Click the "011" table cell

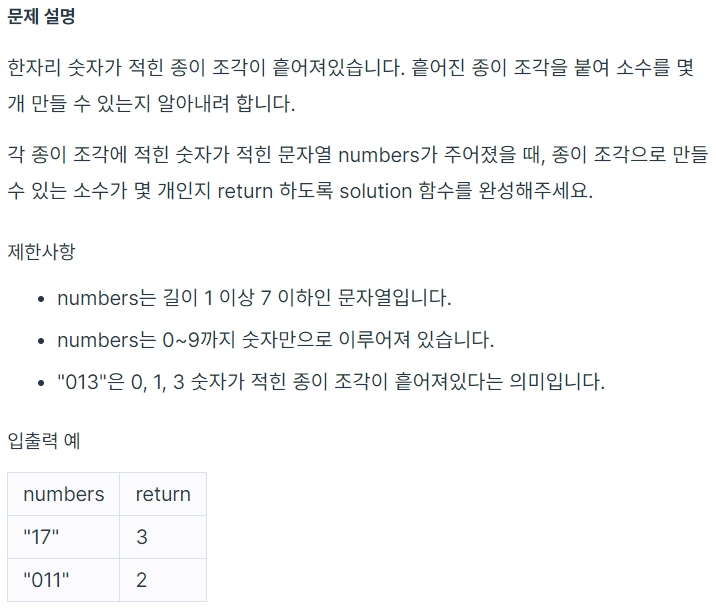click(x=63, y=580)
